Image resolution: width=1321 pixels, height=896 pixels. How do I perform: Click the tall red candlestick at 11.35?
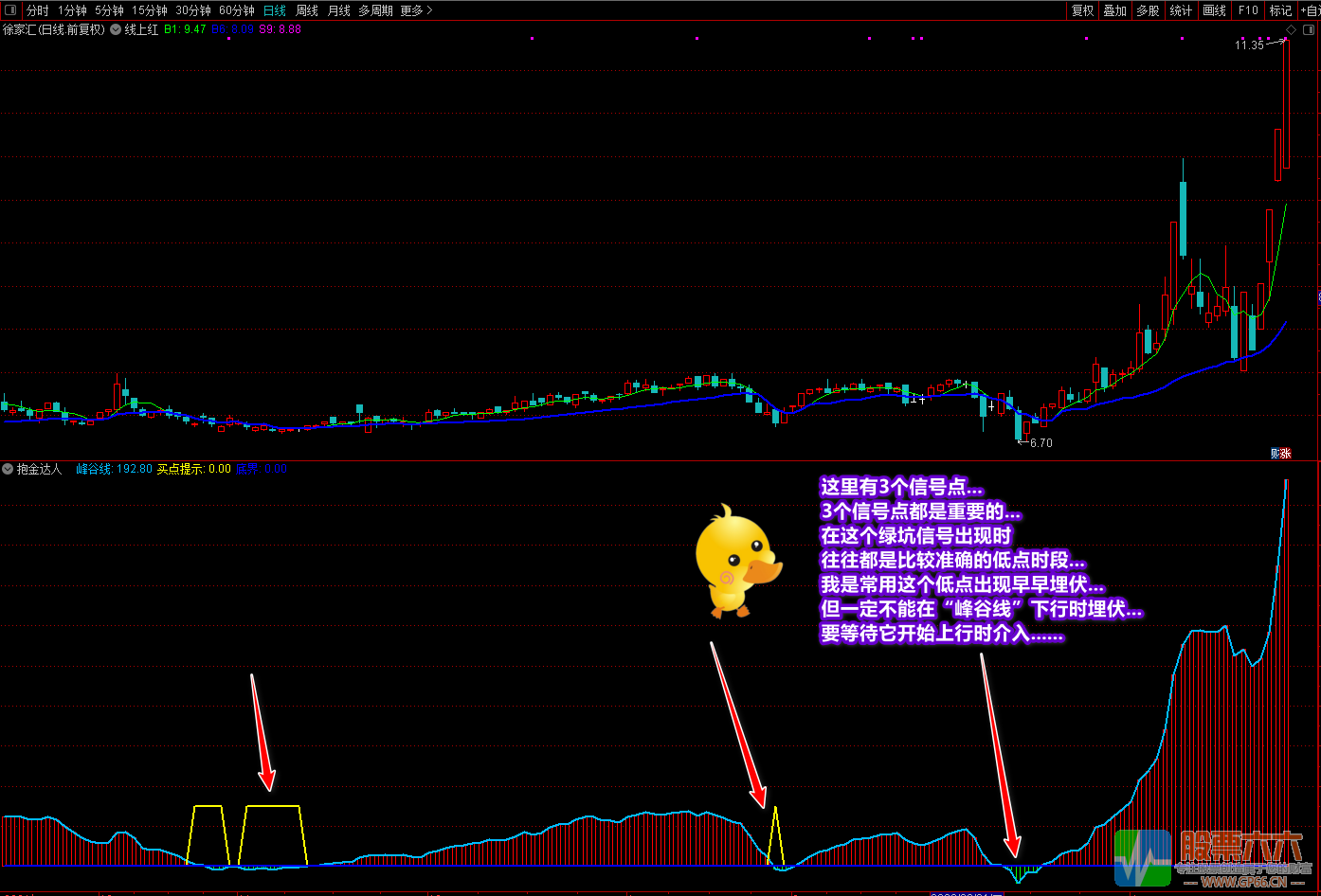pyautogui.click(x=1286, y=104)
